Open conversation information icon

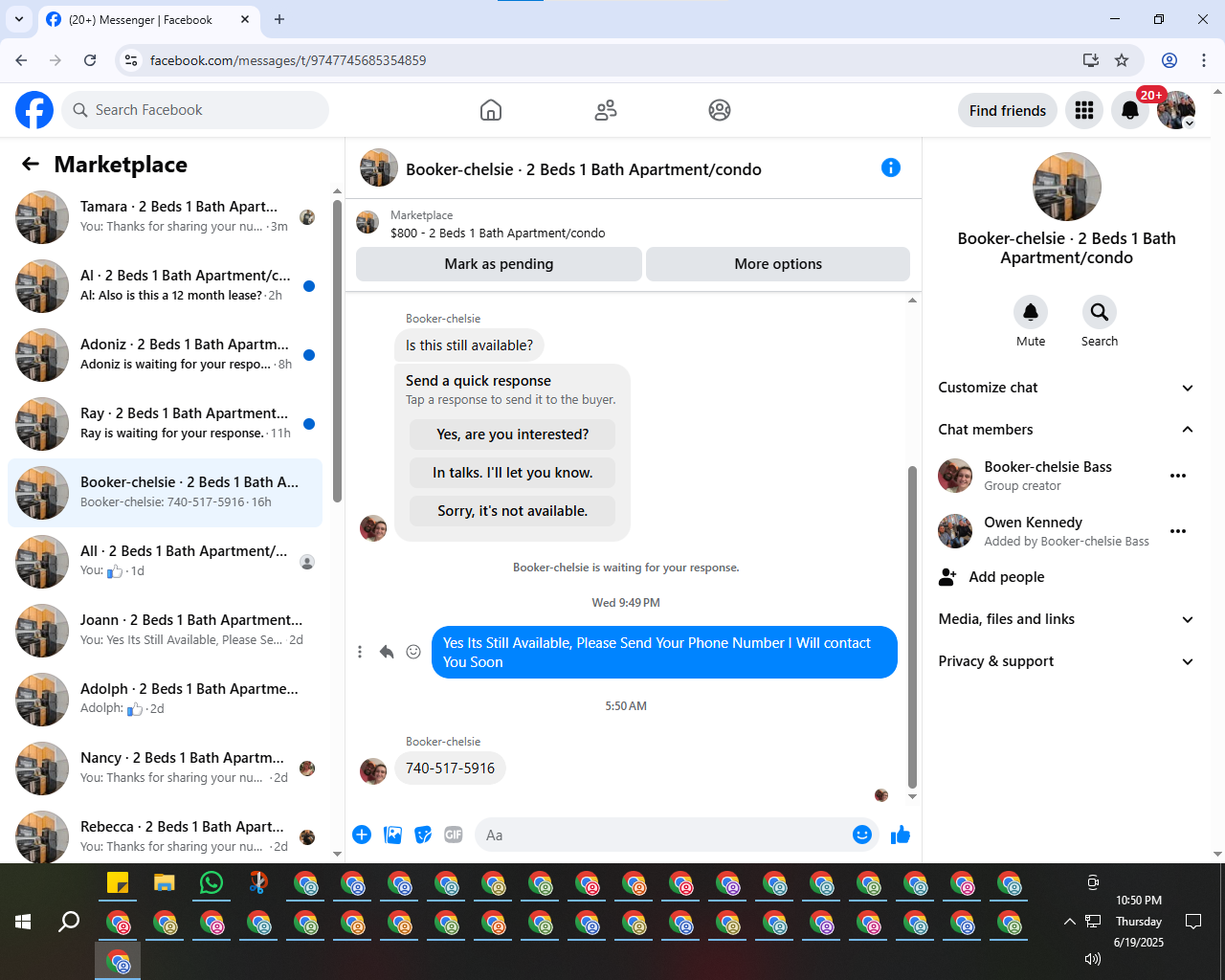click(x=891, y=167)
